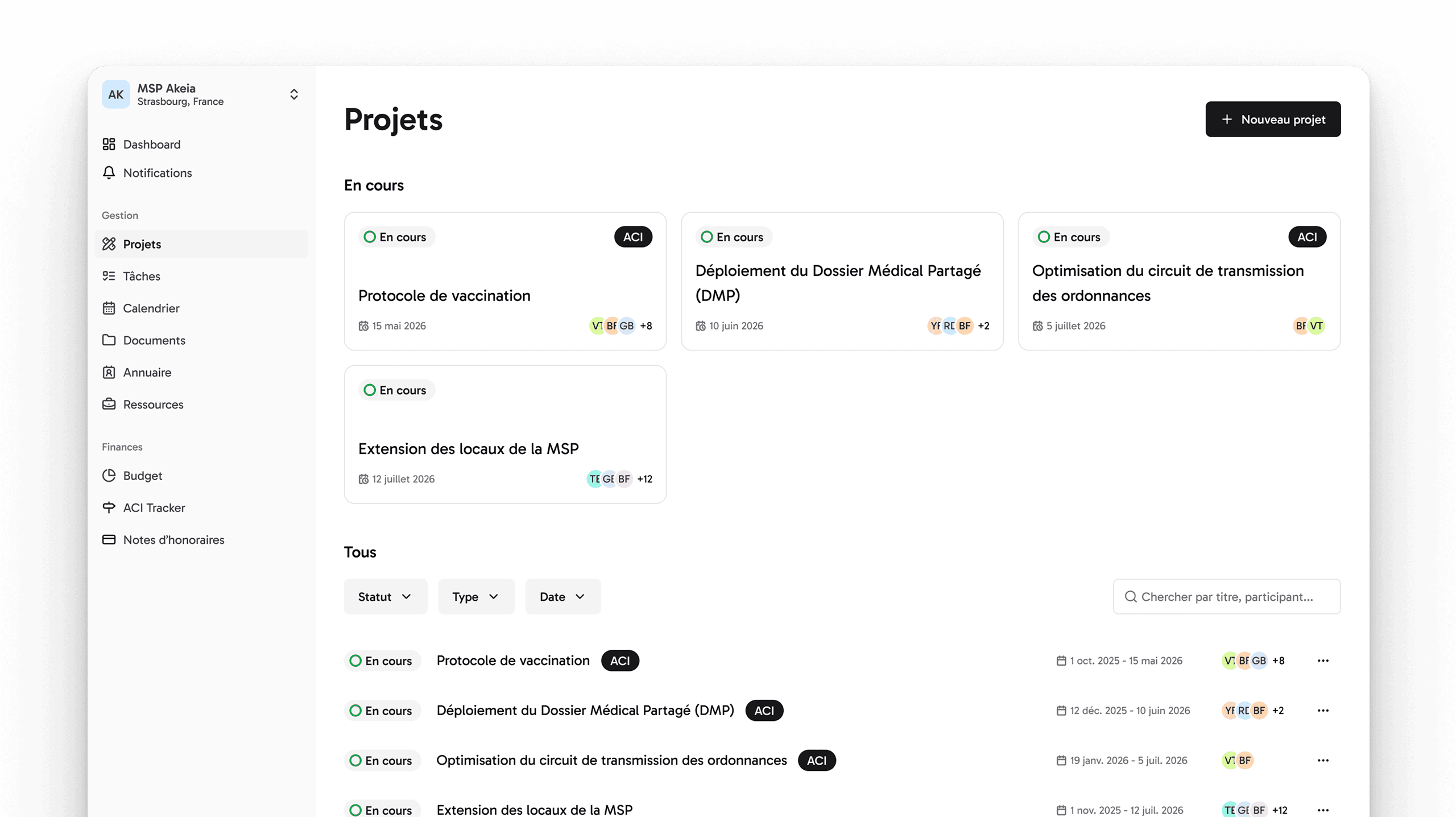Expand the MSP Akeia workspace switcher
Viewport: 1456px width, 817px height.
[293, 94]
